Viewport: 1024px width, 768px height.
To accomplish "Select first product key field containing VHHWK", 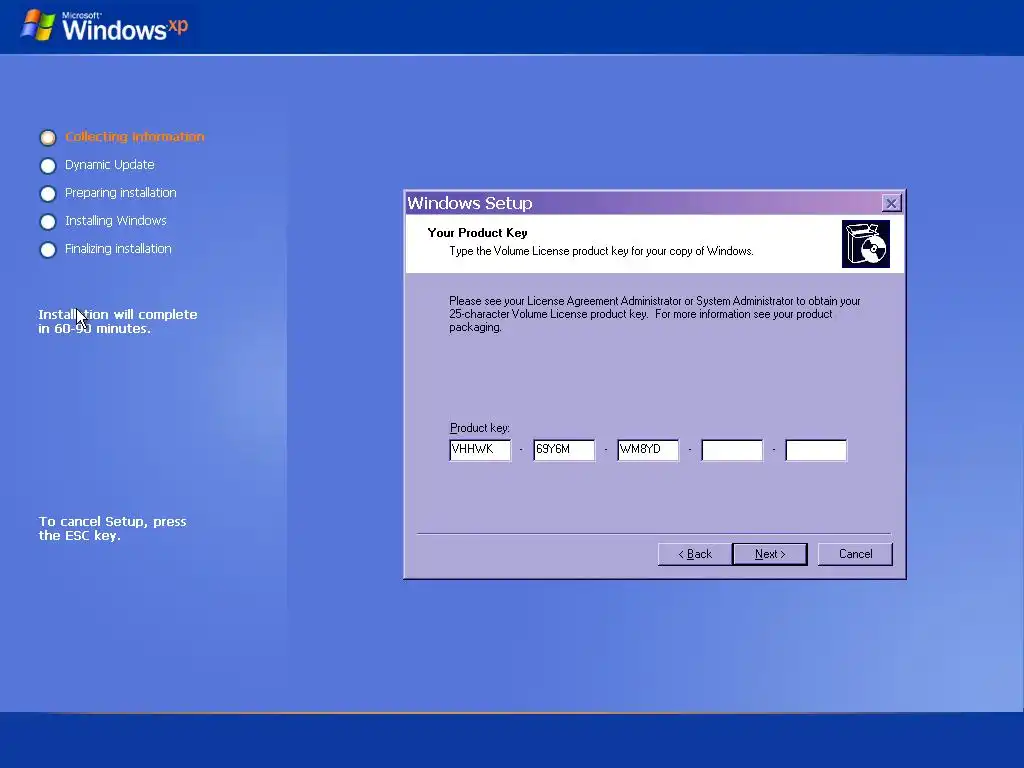I will coord(480,450).
